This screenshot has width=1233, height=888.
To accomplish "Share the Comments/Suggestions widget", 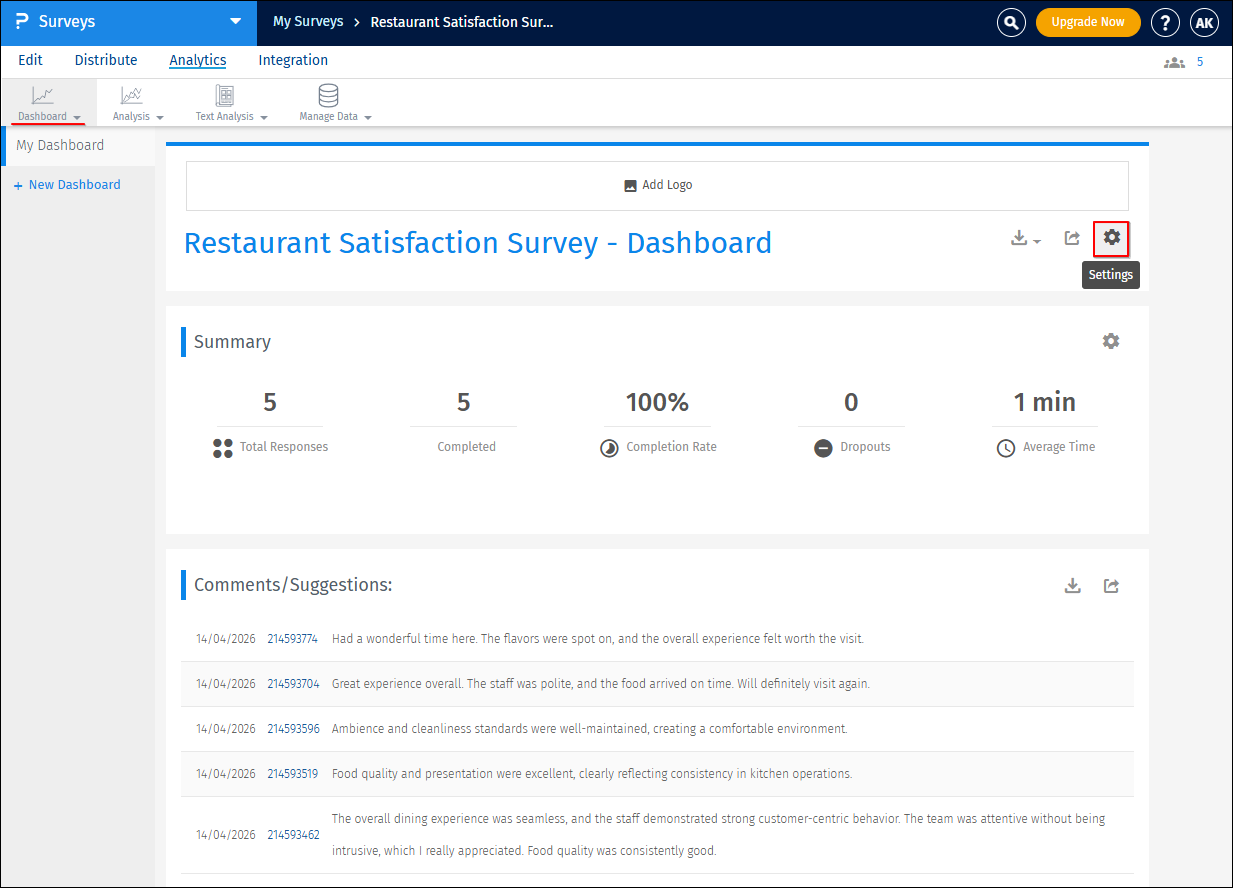I will (x=1111, y=586).
